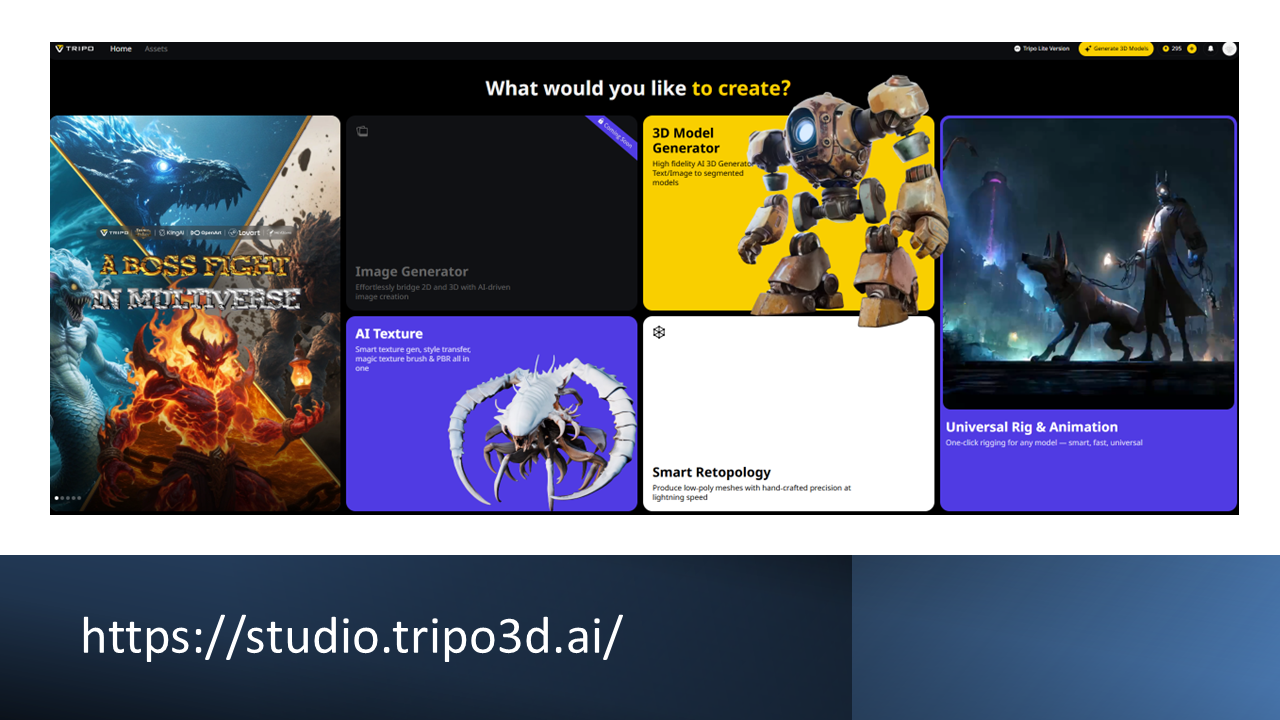The height and width of the screenshot is (720, 1280).
Task: Click the mesh cube icon on Smart Retopology card
Action: point(659,332)
